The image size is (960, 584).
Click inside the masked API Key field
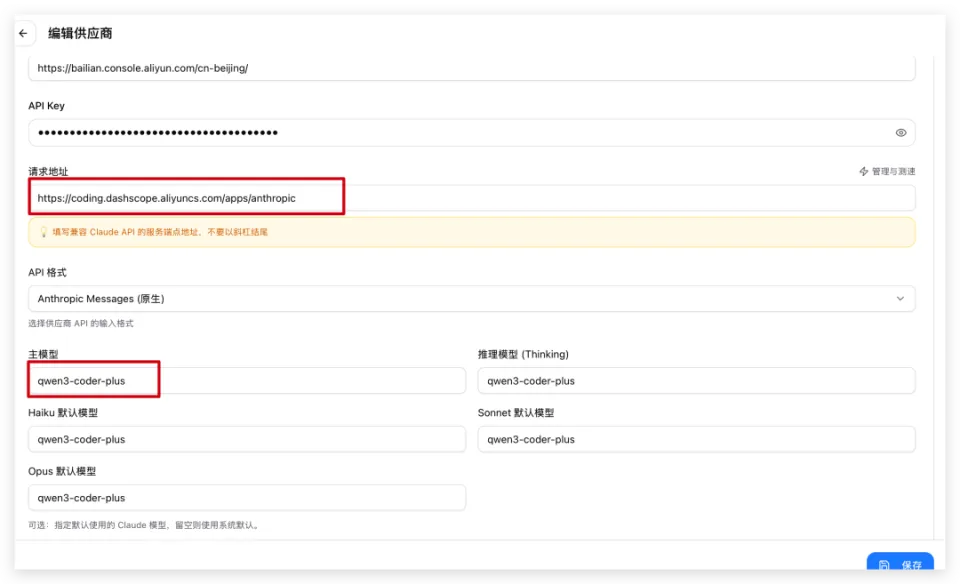(x=450, y=133)
